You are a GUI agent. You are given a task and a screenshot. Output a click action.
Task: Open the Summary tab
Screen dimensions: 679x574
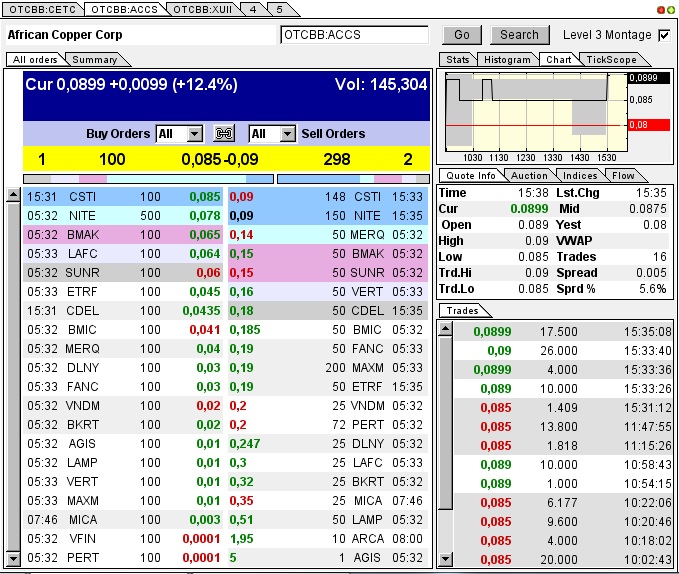(x=94, y=60)
